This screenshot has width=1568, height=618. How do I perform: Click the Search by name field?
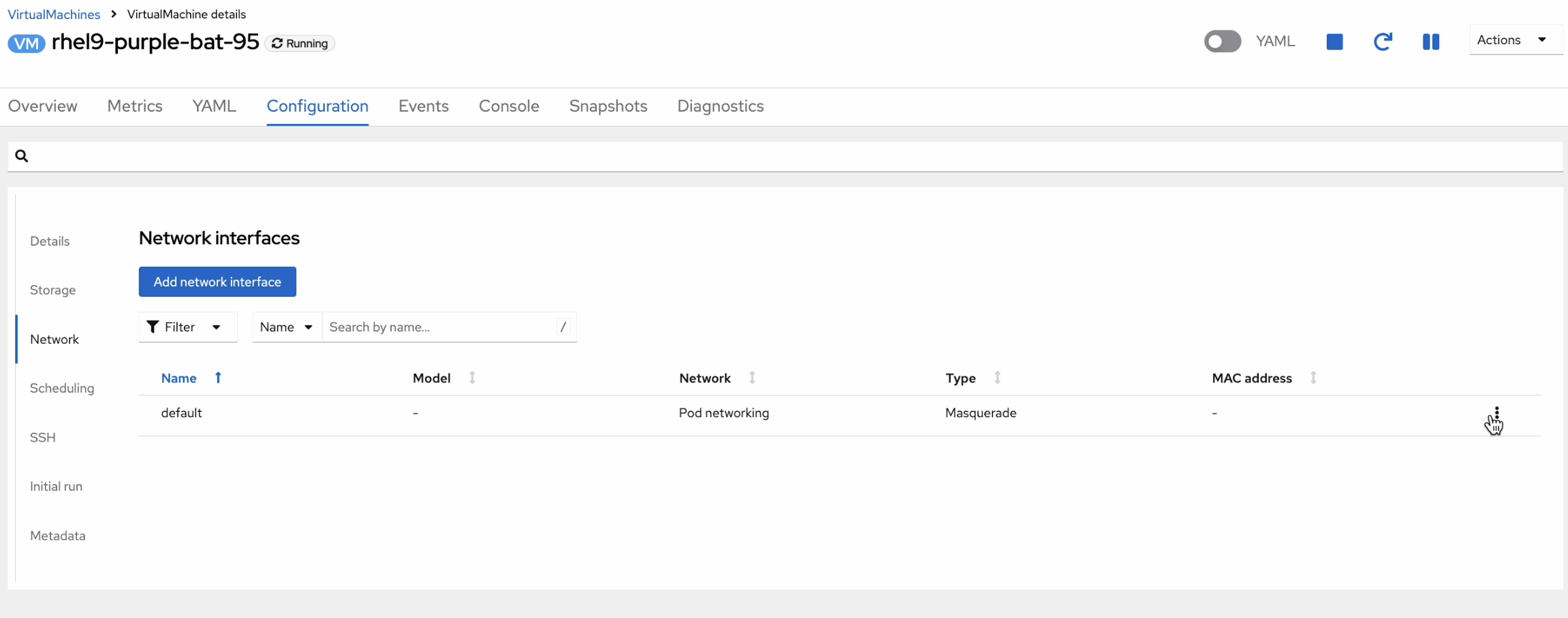click(440, 327)
